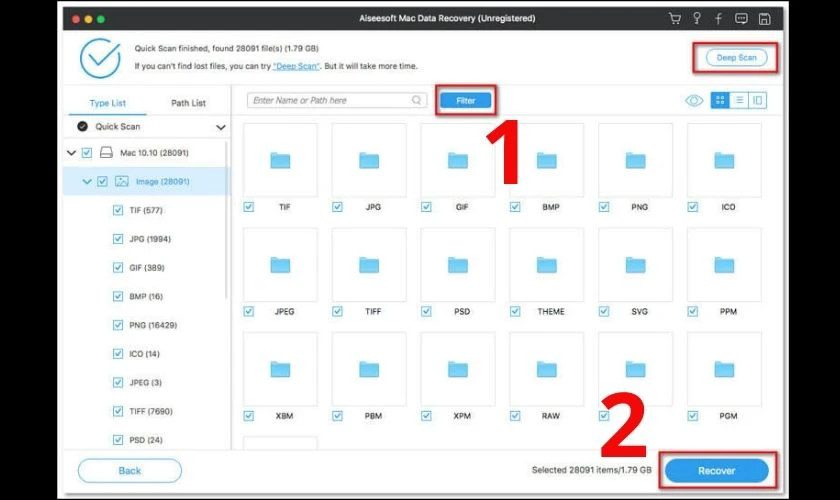This screenshot has height=500, width=840.
Task: Open the Facebook share icon
Action: click(717, 19)
